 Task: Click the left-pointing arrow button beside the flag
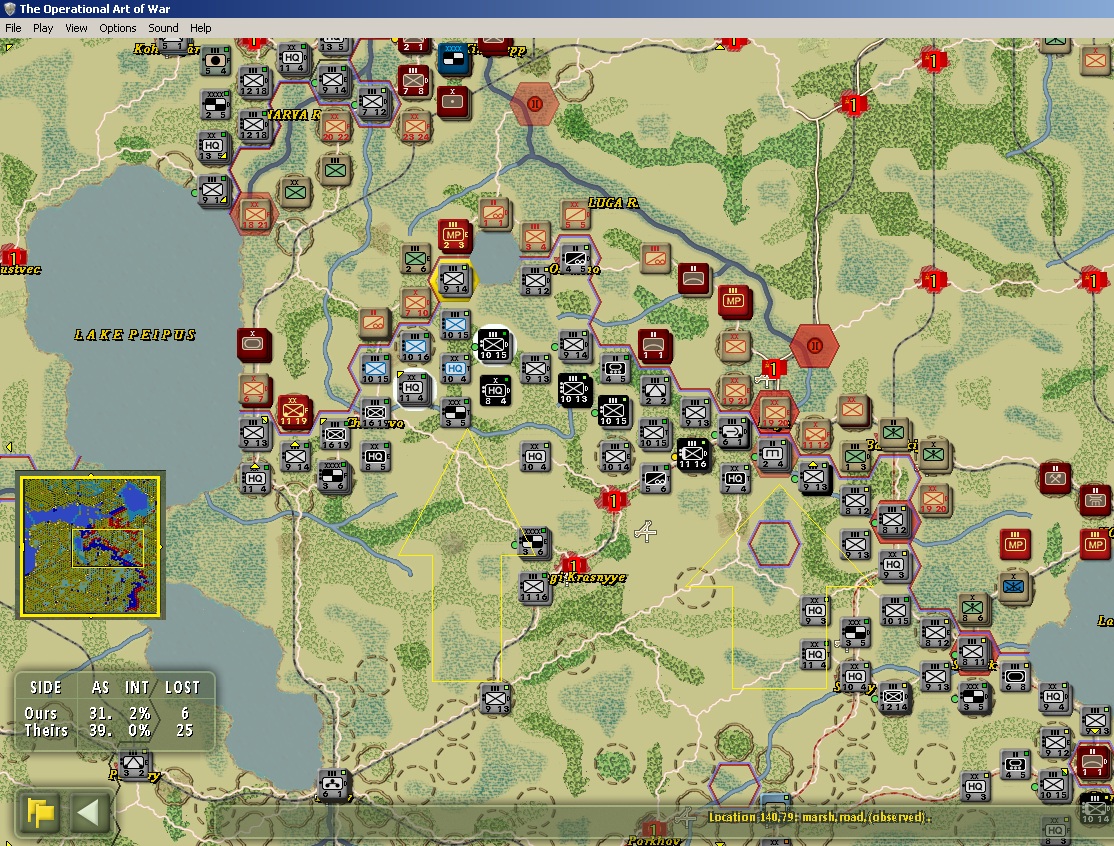89,811
